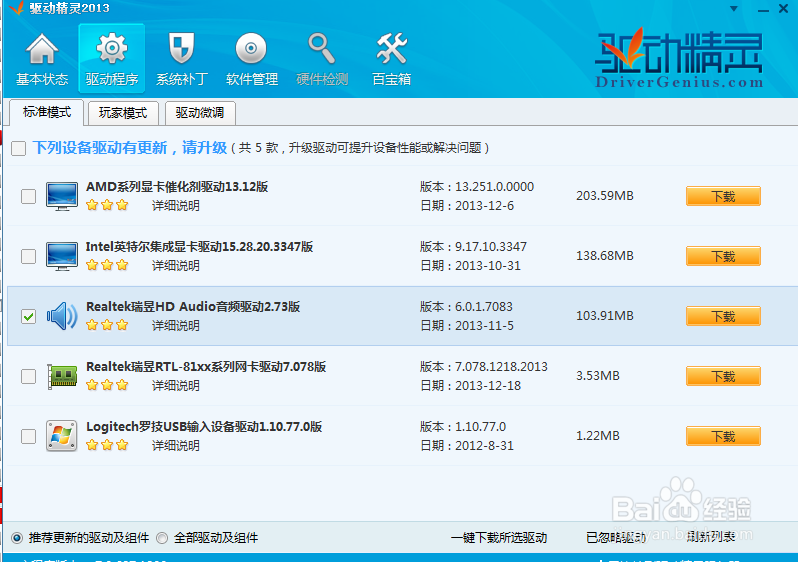Check the Realtek RTL-81xx网卡驱动 checkbox
Screen dimensions: 798x562
click(28, 376)
